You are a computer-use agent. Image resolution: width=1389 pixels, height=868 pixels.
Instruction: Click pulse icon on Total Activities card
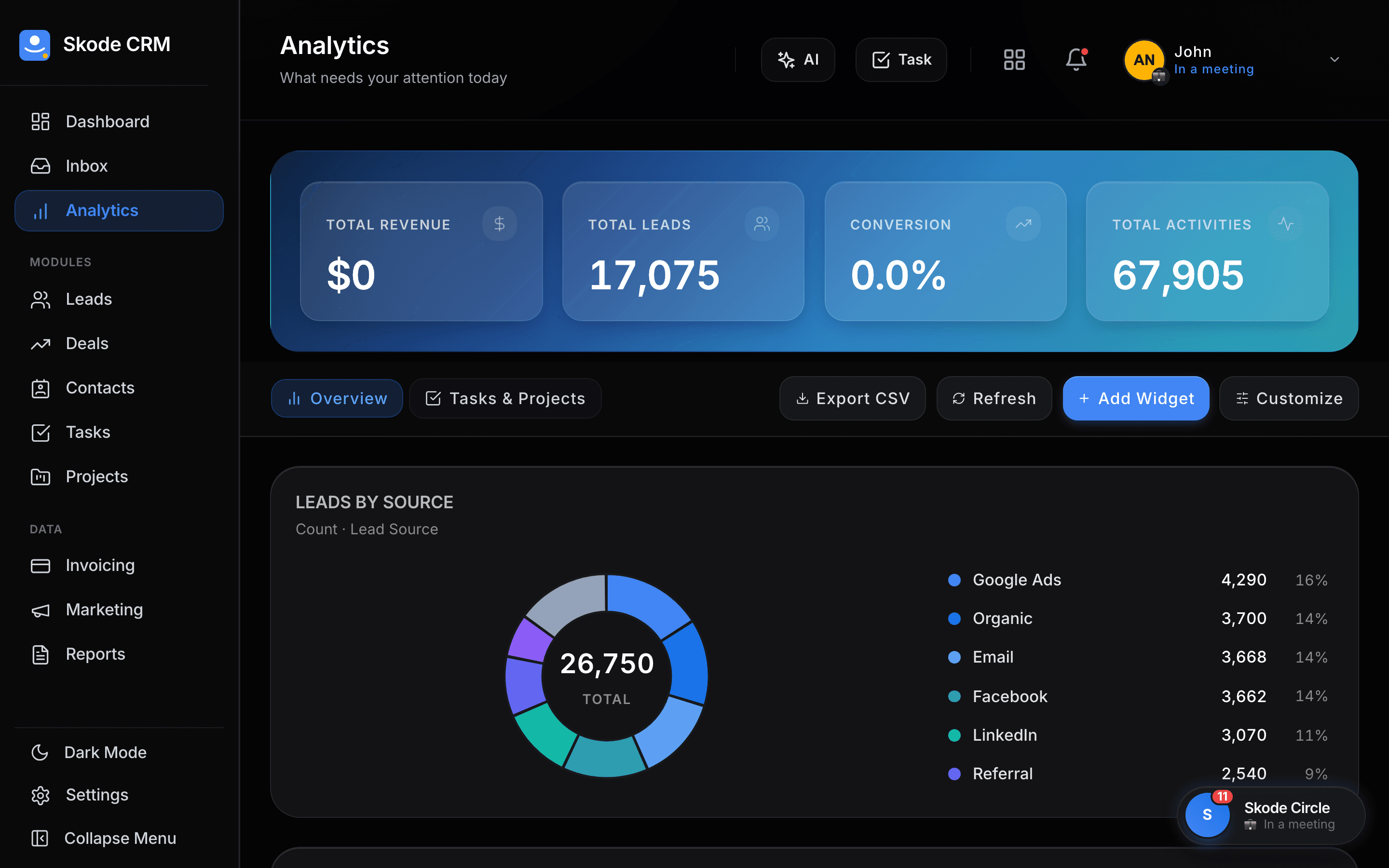1286,224
